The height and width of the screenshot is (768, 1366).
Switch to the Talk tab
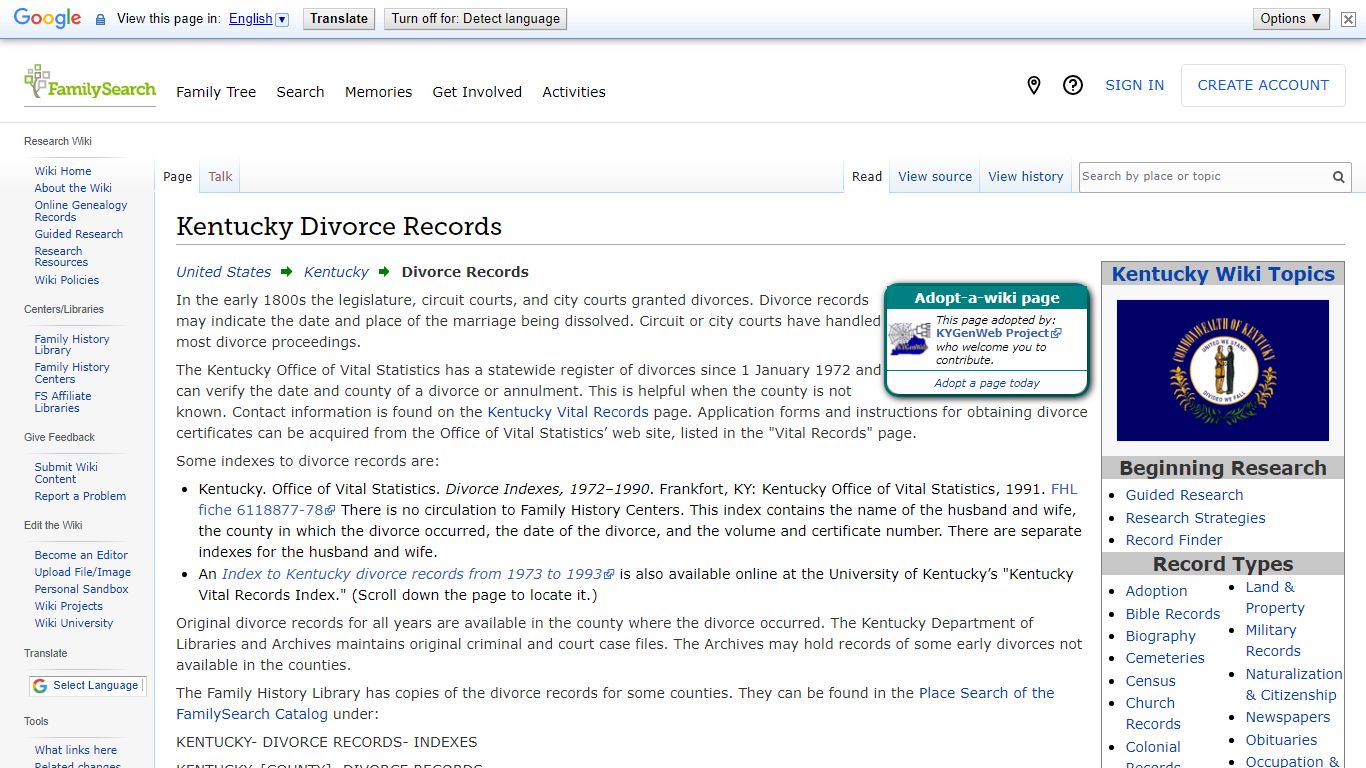pos(220,177)
